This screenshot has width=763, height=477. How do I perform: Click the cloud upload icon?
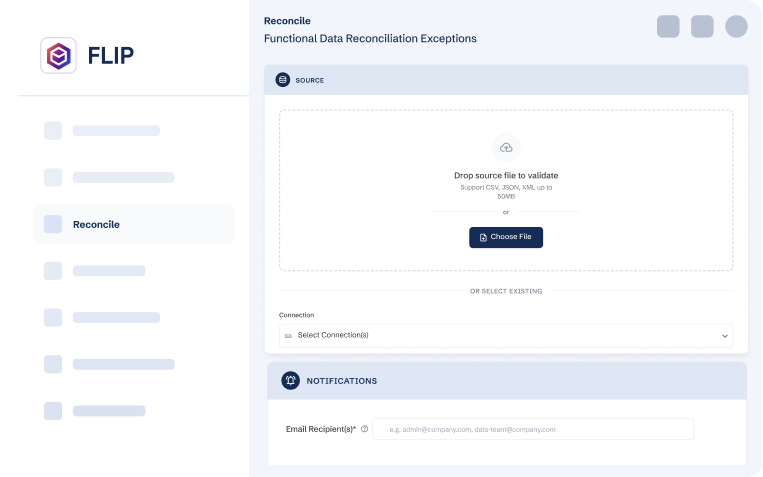506,148
